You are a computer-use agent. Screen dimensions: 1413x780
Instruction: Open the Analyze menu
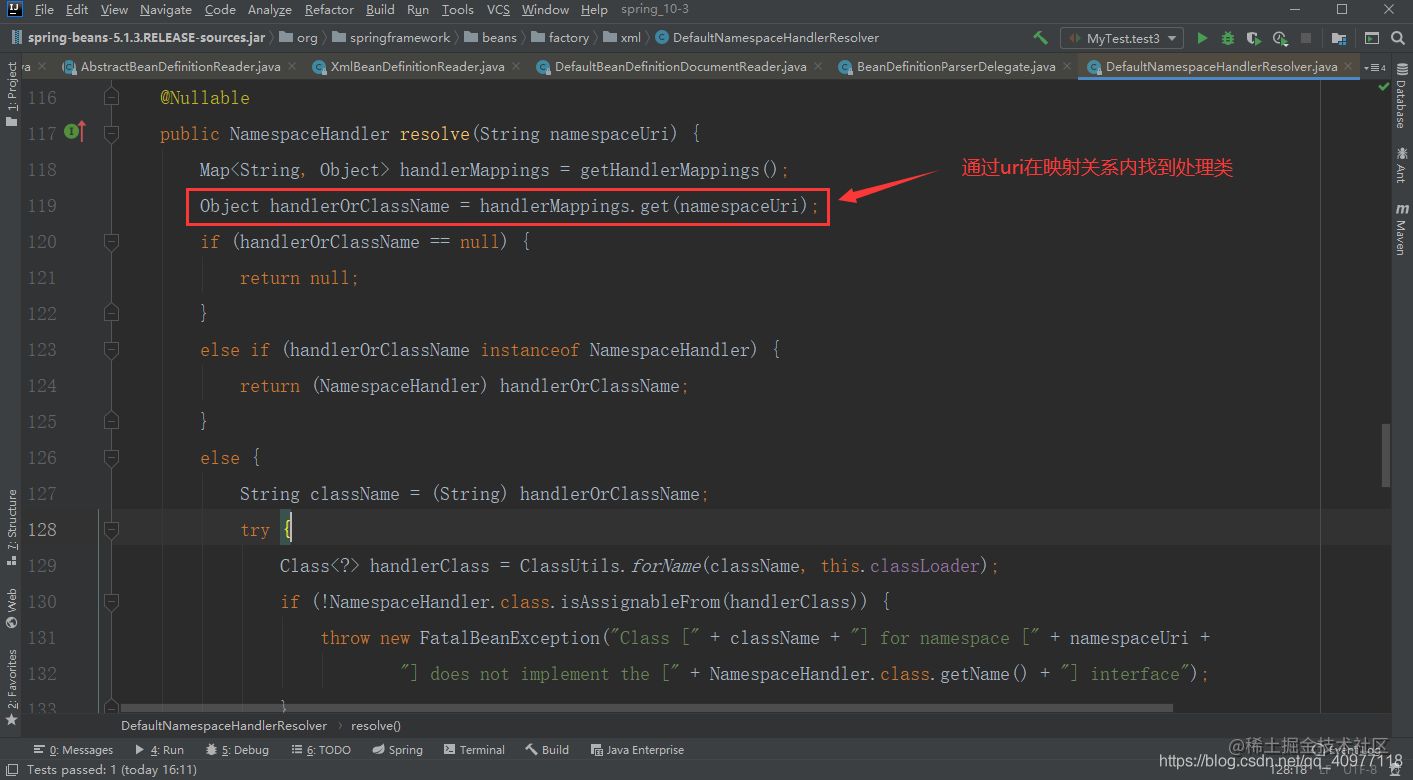pos(269,10)
